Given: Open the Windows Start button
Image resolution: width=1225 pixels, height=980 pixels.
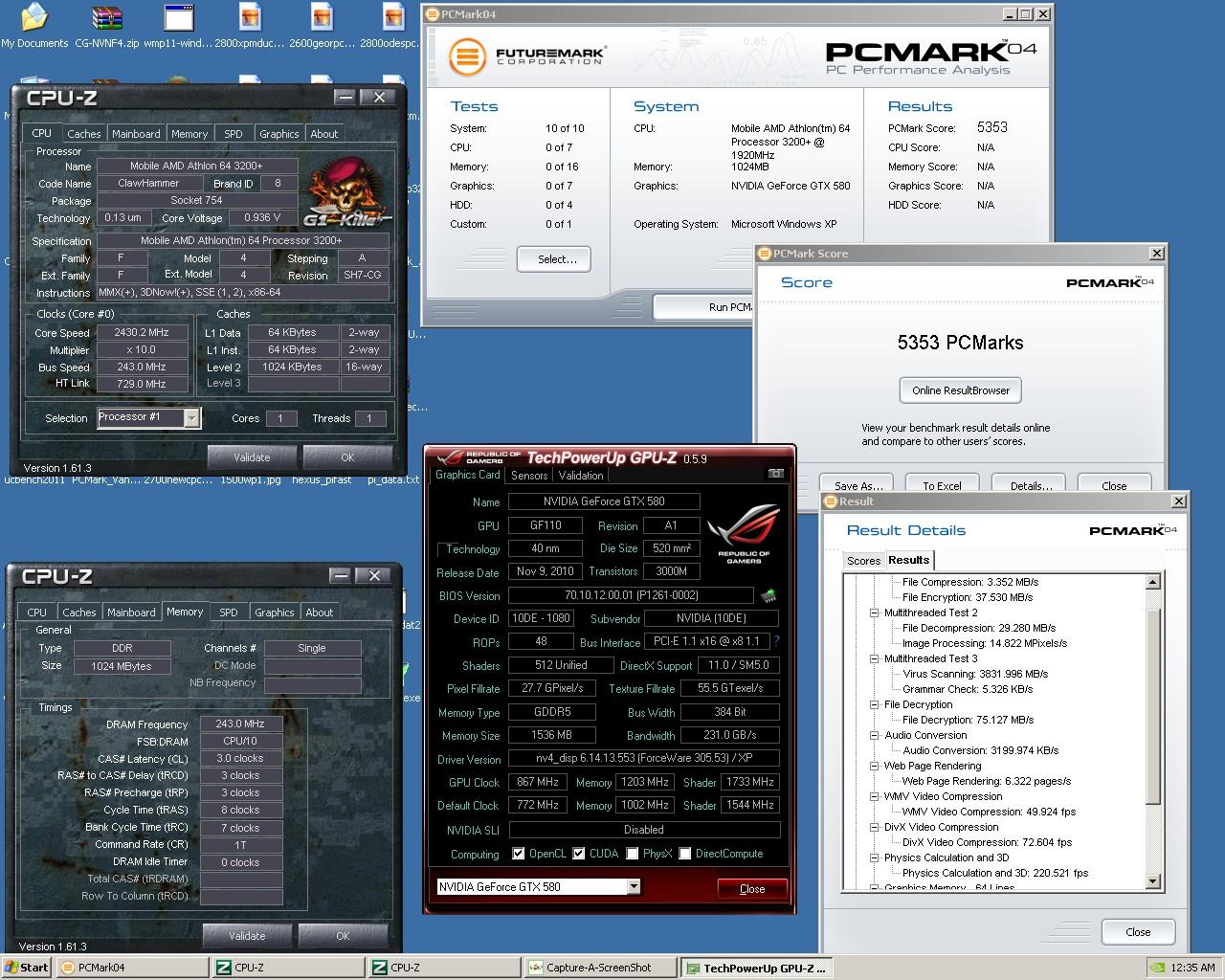Looking at the screenshot, I should 27,968.
